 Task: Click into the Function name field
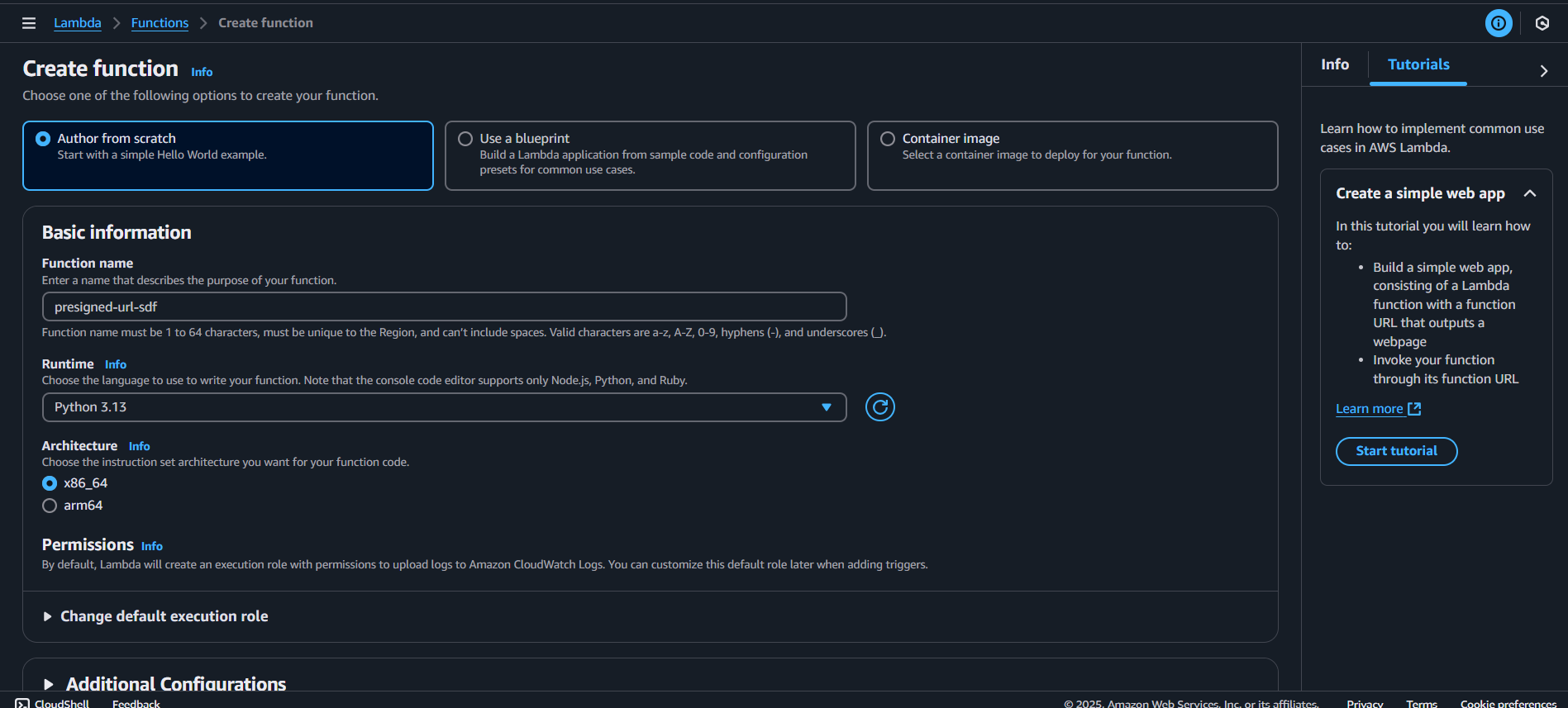pos(444,306)
